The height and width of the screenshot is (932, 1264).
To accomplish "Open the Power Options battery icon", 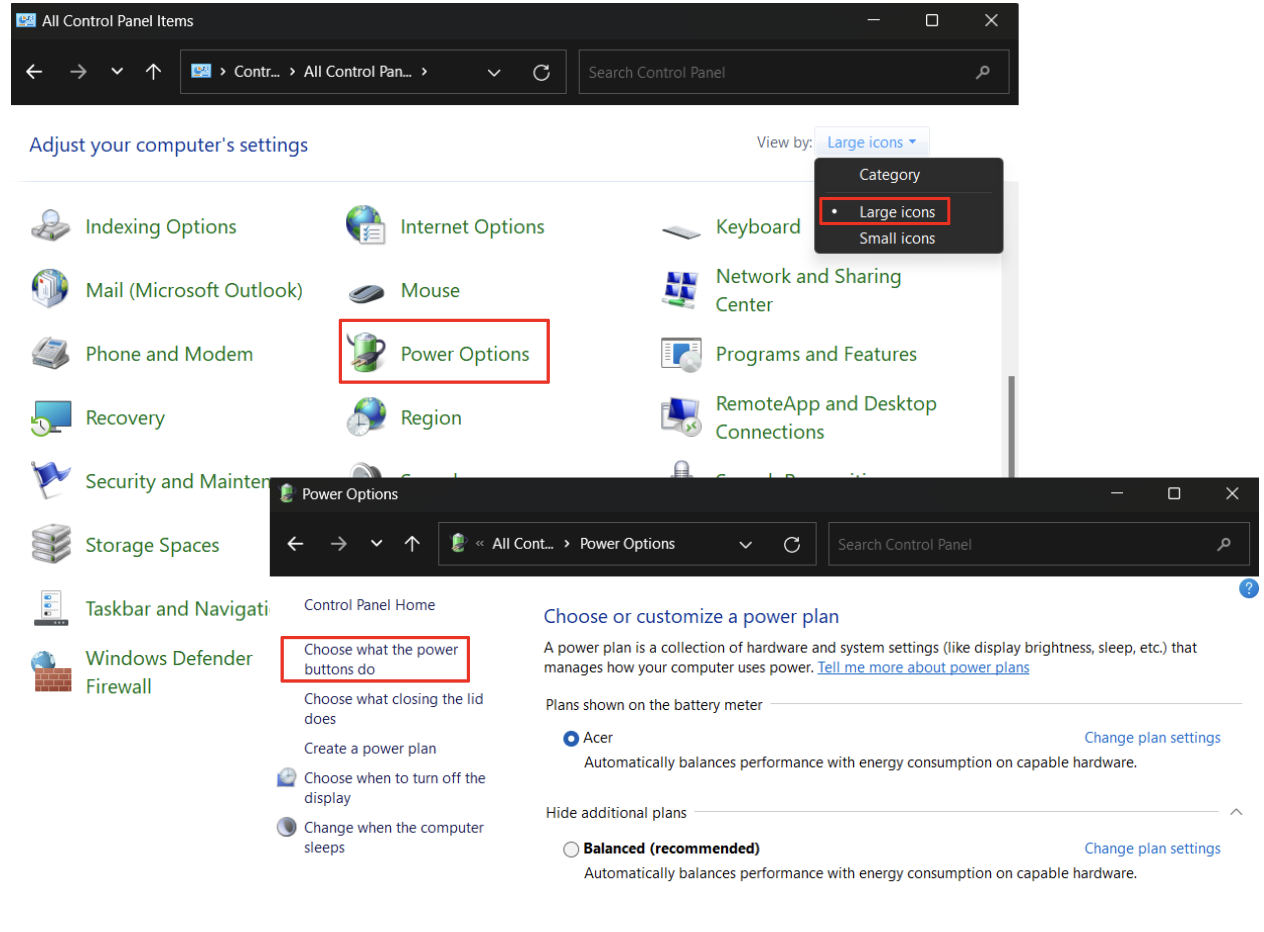I will point(366,353).
